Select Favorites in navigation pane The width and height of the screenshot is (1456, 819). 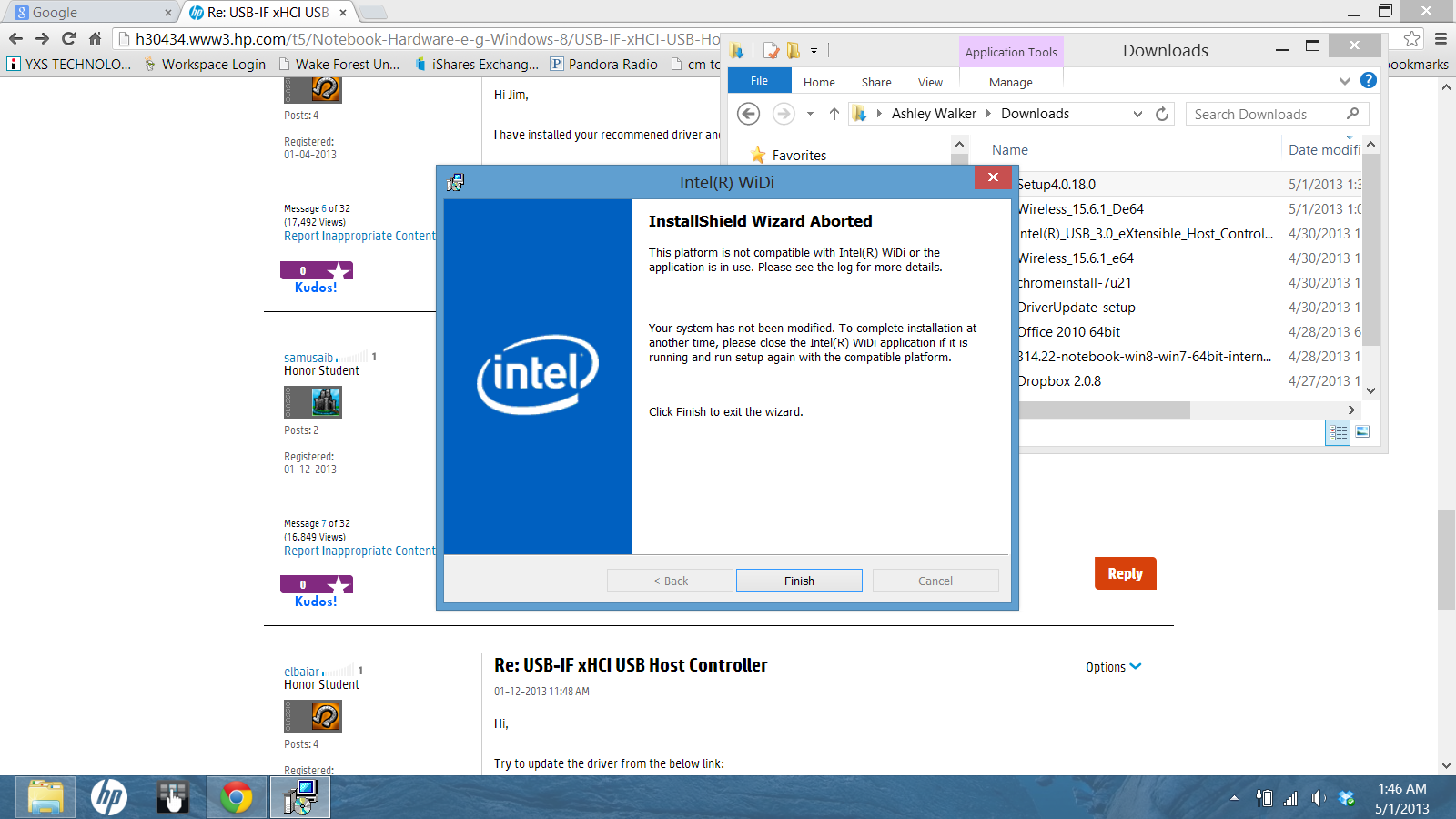[799, 156]
